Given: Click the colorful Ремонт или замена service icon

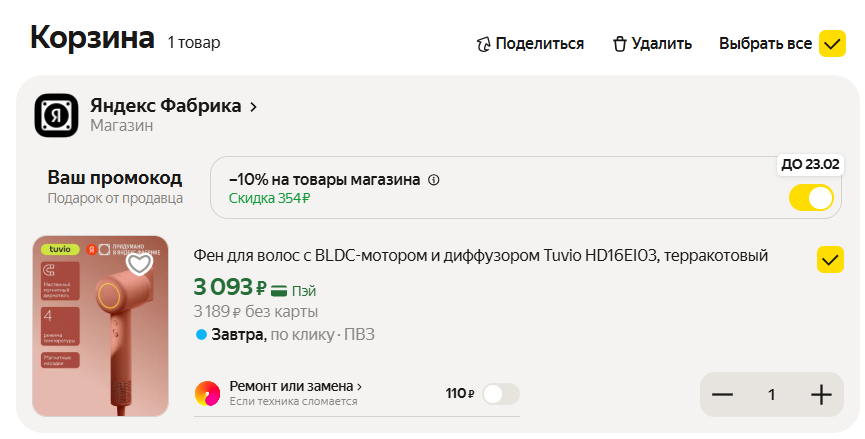Looking at the screenshot, I should [207, 393].
